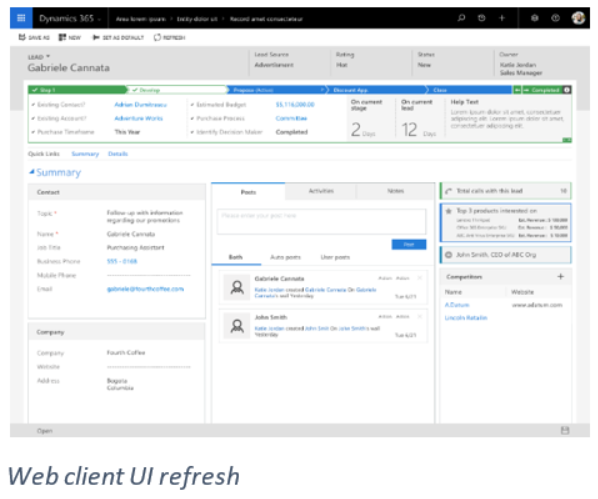Click the Hot rating value
Image resolution: width=598 pixels, height=499 pixels.
(x=342, y=65)
